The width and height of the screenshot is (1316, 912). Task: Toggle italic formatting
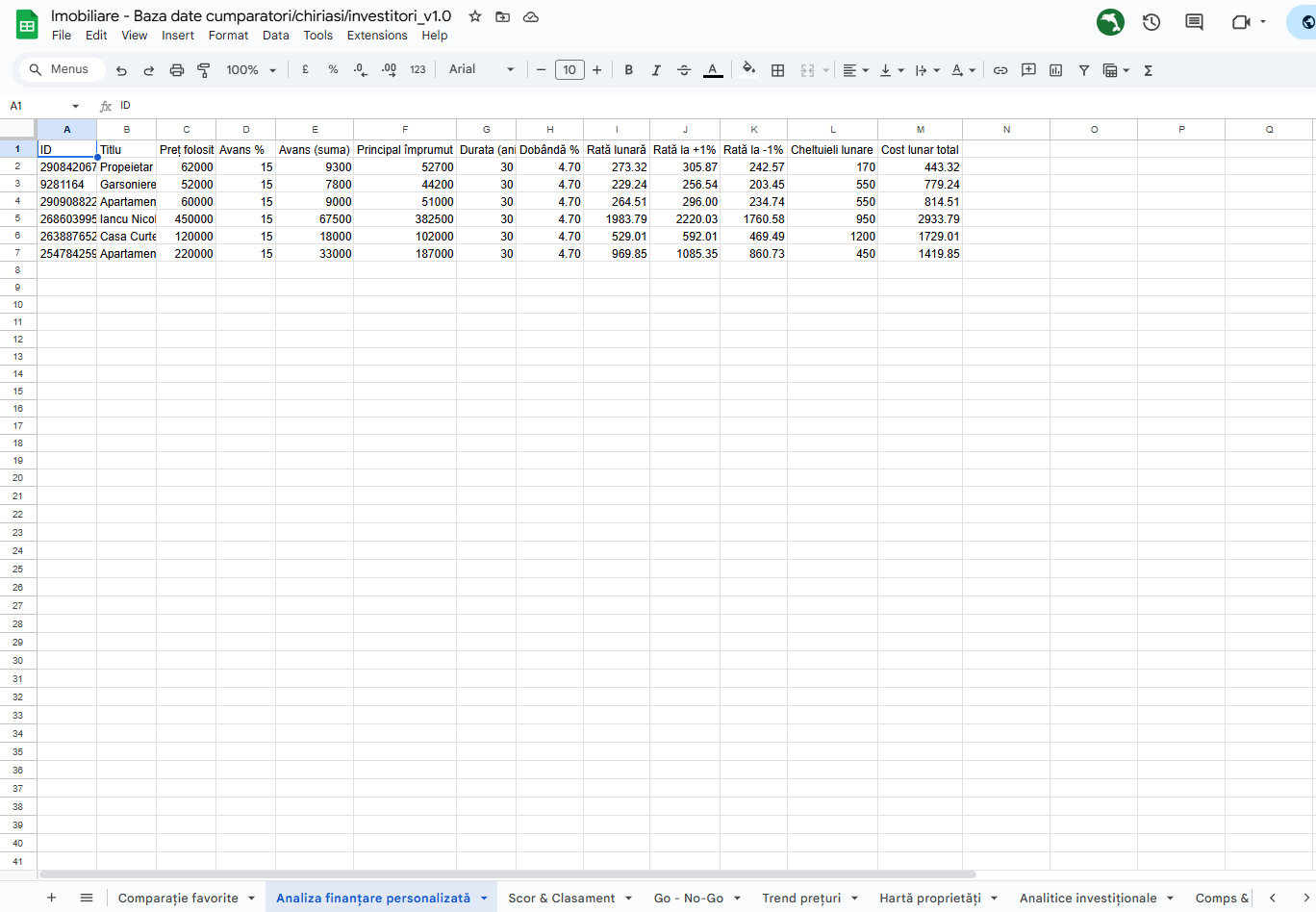656,70
